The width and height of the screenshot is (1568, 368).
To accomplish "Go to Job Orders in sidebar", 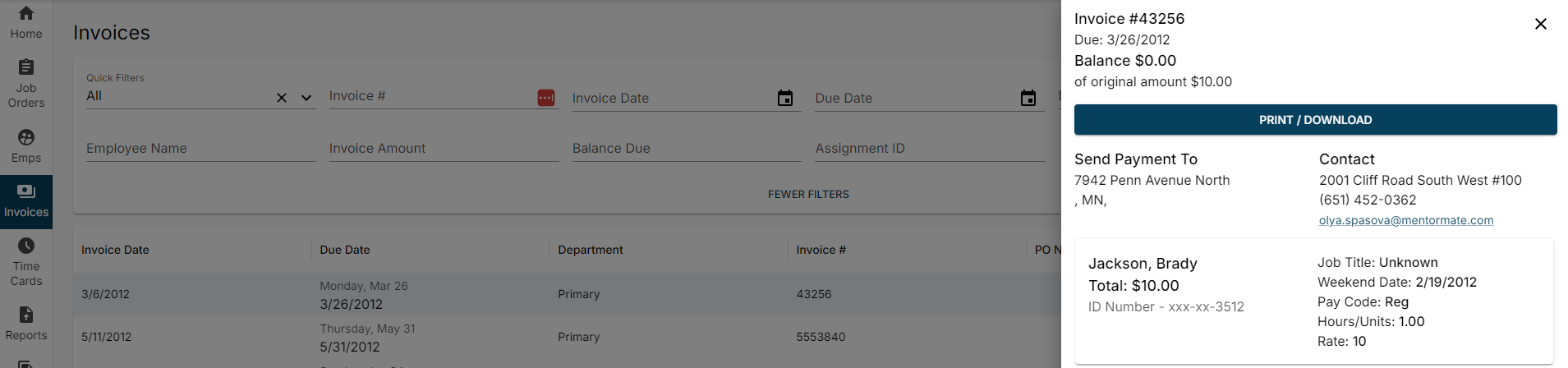I will [x=26, y=83].
